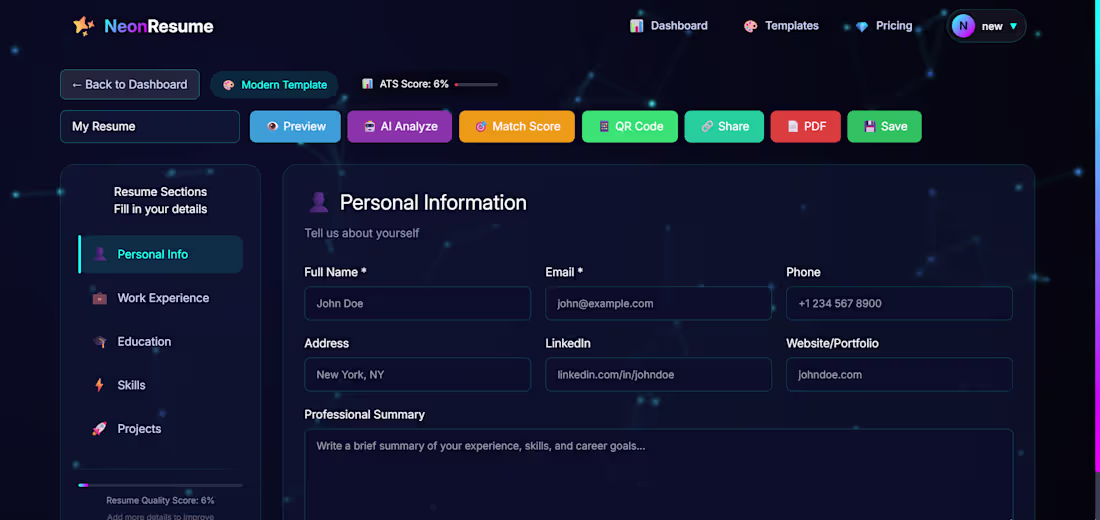Click the 'ATS Score: 6%' text
Screen dimensions: 1100x520
(x=414, y=84)
